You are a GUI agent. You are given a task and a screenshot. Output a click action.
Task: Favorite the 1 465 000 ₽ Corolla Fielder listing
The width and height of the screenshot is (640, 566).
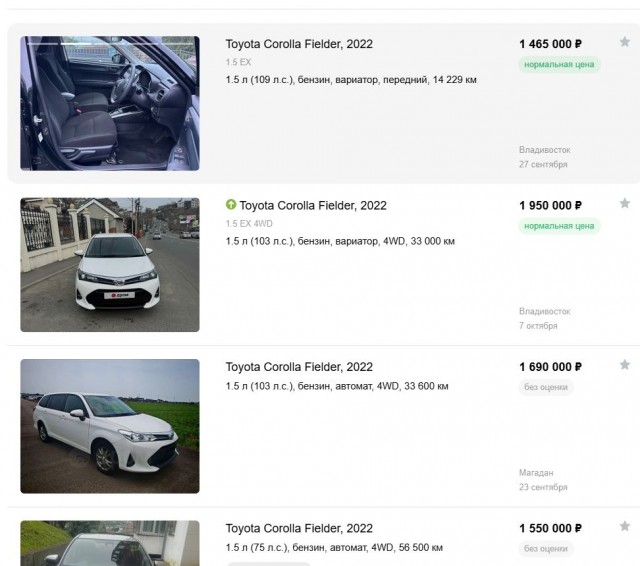click(x=624, y=42)
